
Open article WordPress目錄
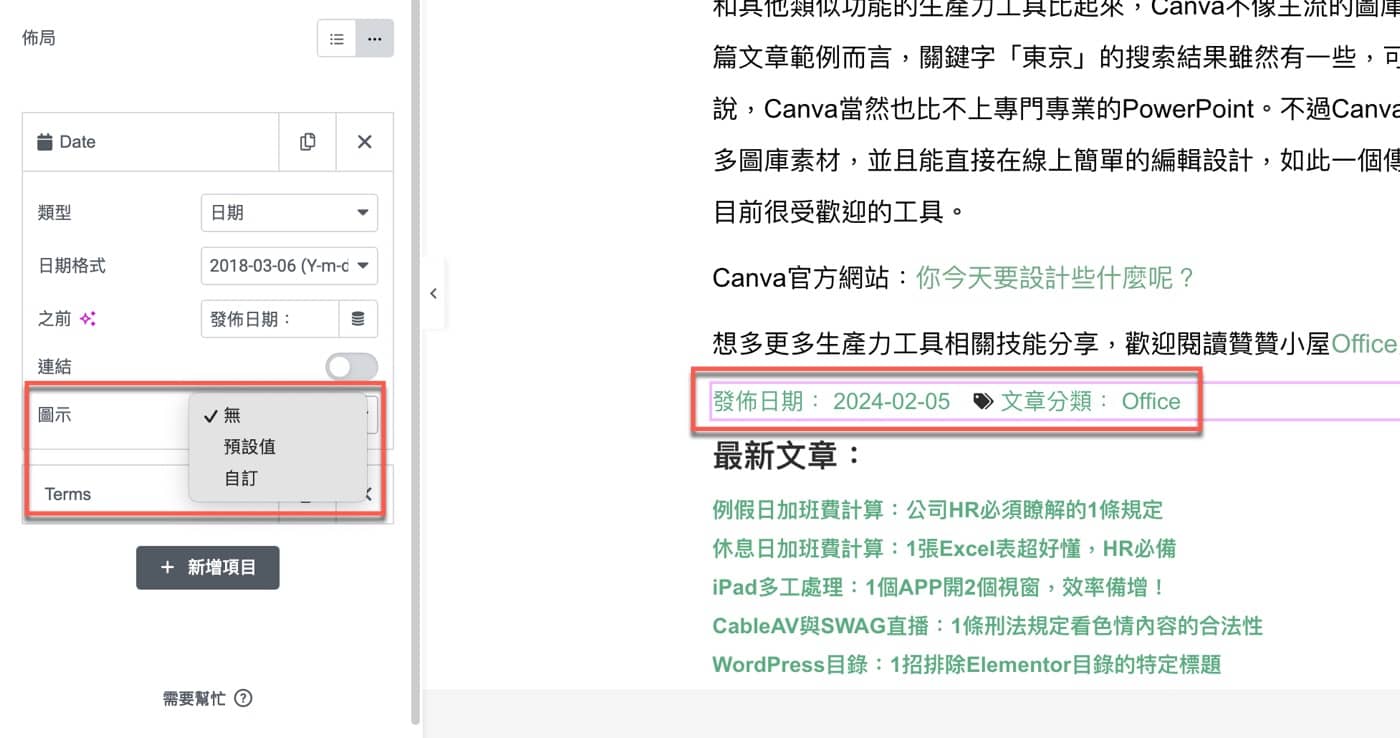pos(966,665)
